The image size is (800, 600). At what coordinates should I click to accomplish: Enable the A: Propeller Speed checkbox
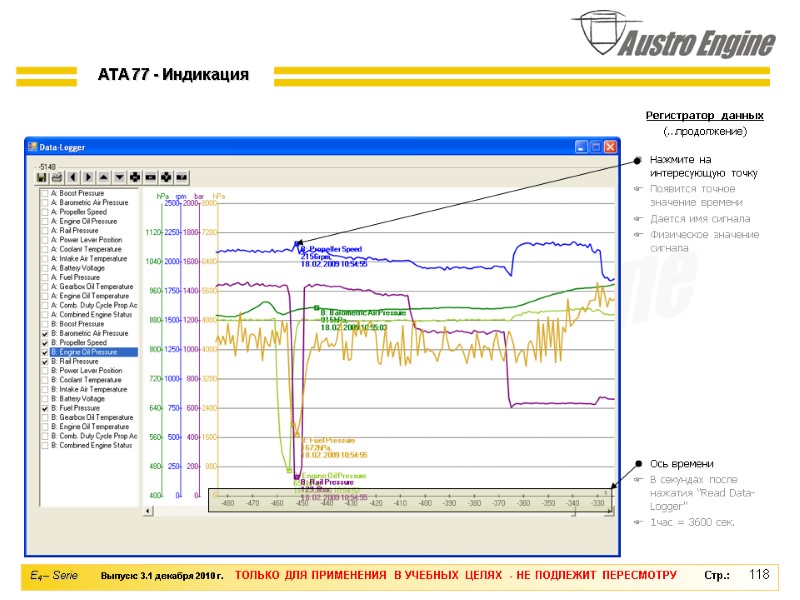[x=45, y=212]
